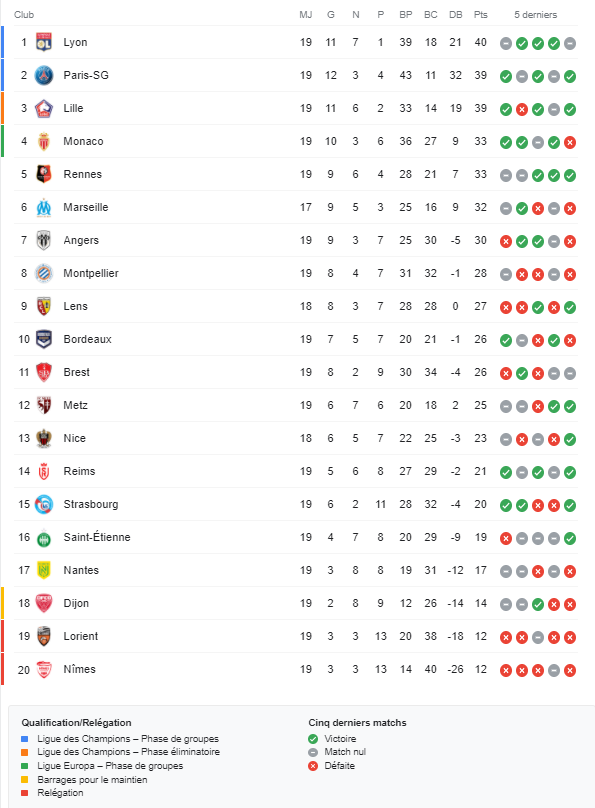Click the Saint-Étienne green crest
The height and width of the screenshot is (808, 595).
[x=44, y=537]
